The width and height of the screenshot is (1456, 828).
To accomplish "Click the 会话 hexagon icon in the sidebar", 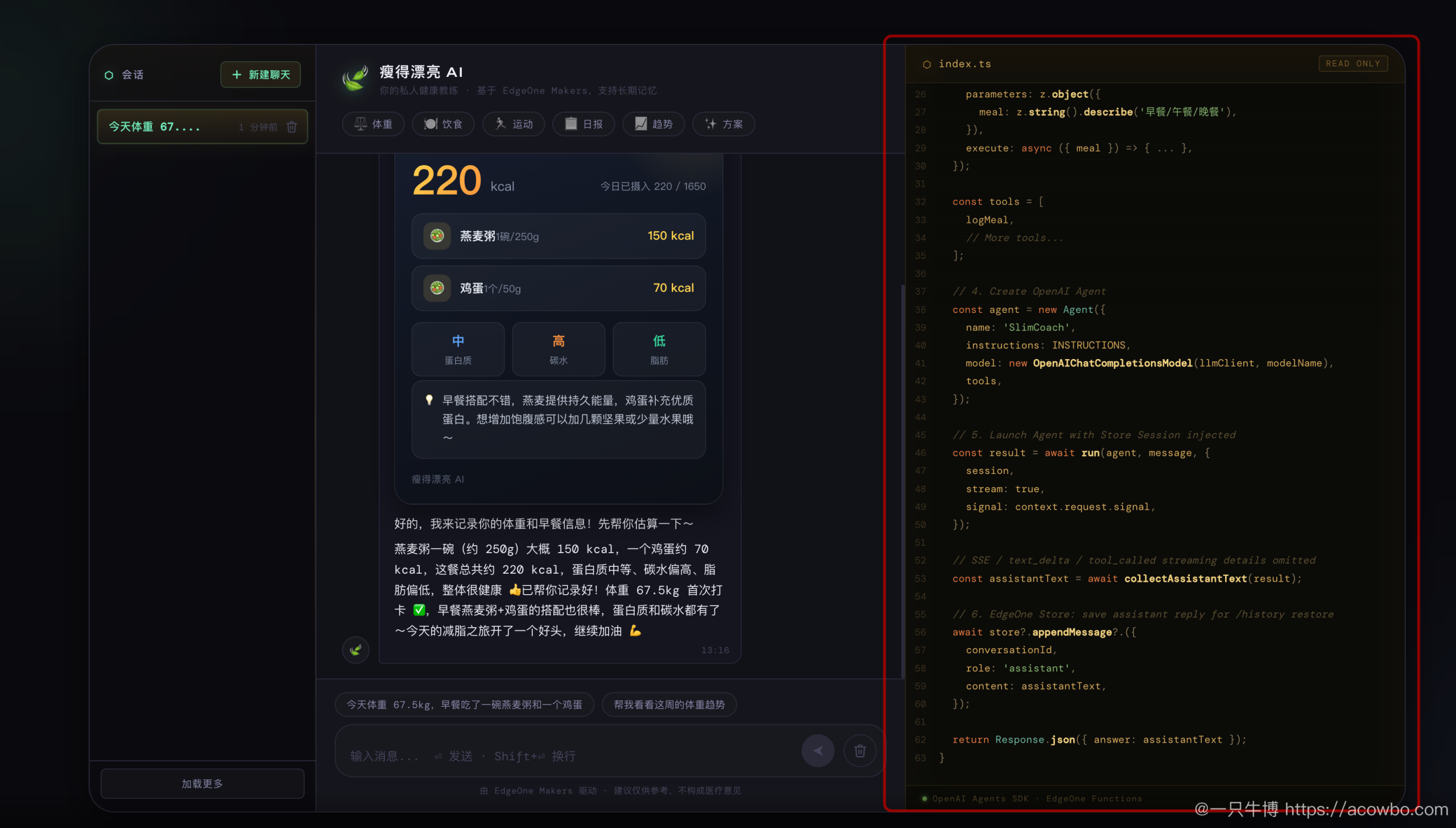I will [x=109, y=75].
